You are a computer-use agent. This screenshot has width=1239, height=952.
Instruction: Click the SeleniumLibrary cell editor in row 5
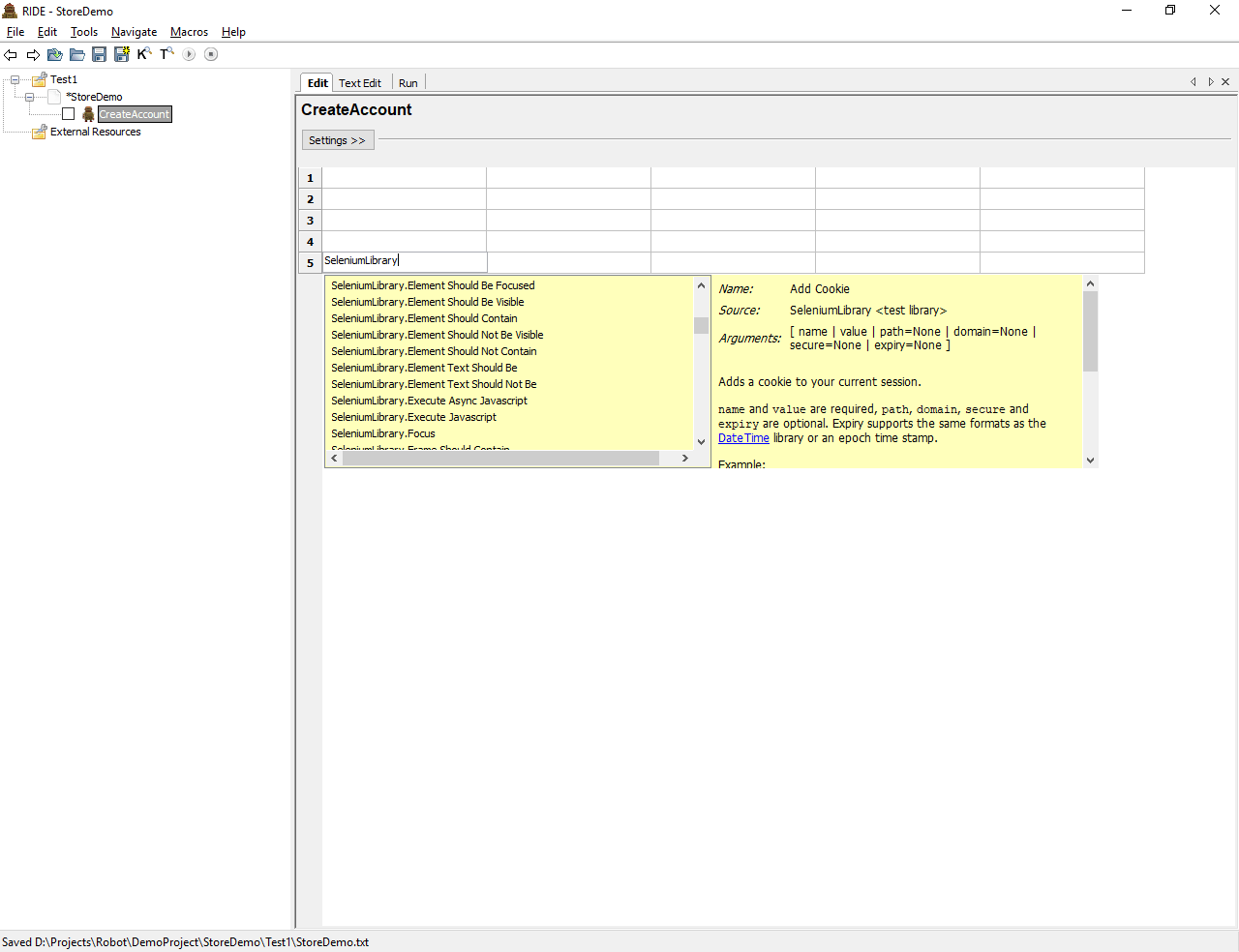click(x=405, y=261)
